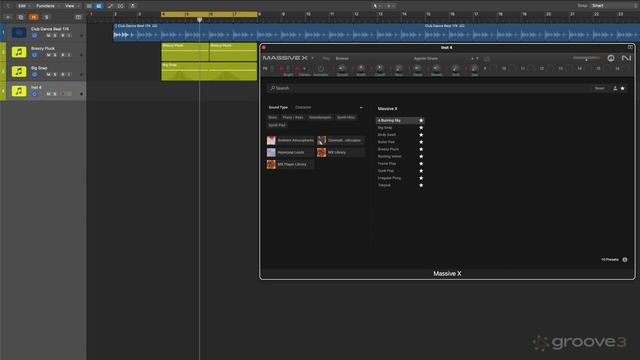Open the Cinematic library thumbnail
This screenshot has height=360, width=640.
pos(322,140)
